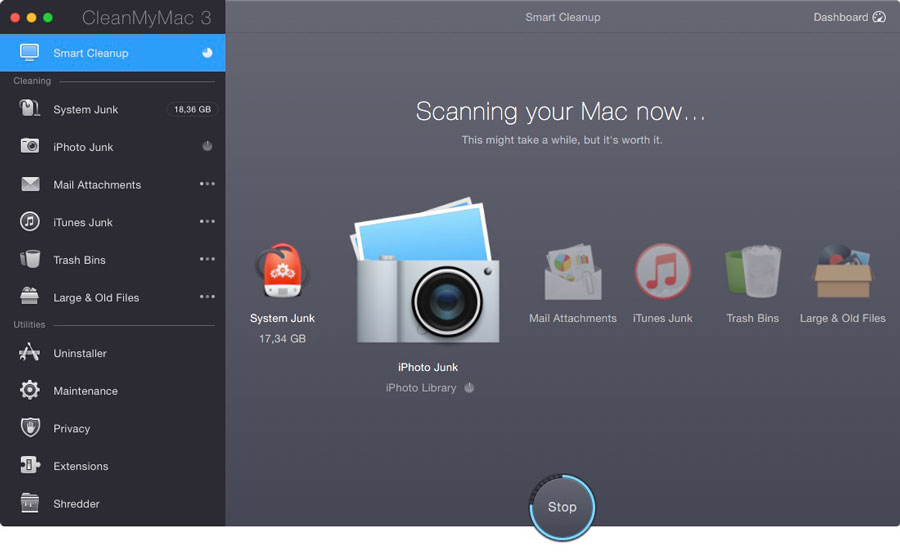Open the Dashboard link at top right
Viewport: 900px width, 553px height.
(849, 17)
